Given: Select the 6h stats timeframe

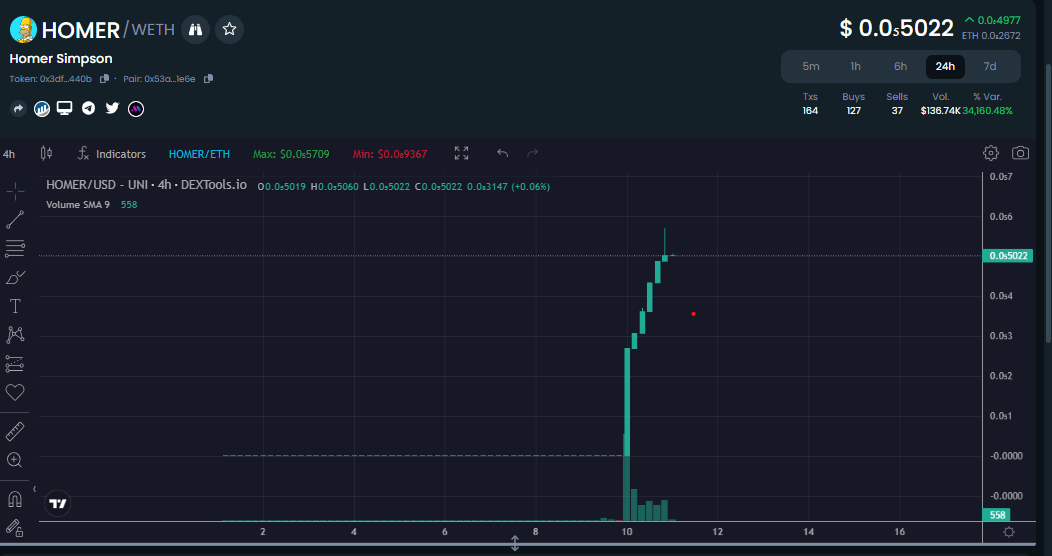Looking at the screenshot, I should point(900,66).
